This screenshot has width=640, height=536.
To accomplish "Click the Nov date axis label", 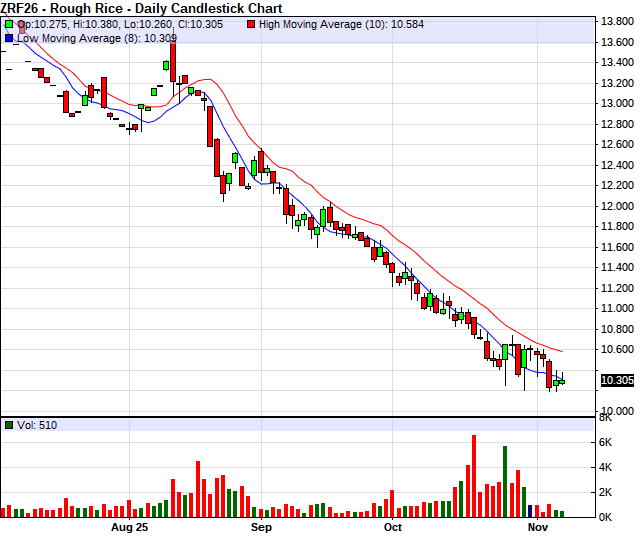I will point(538,526).
